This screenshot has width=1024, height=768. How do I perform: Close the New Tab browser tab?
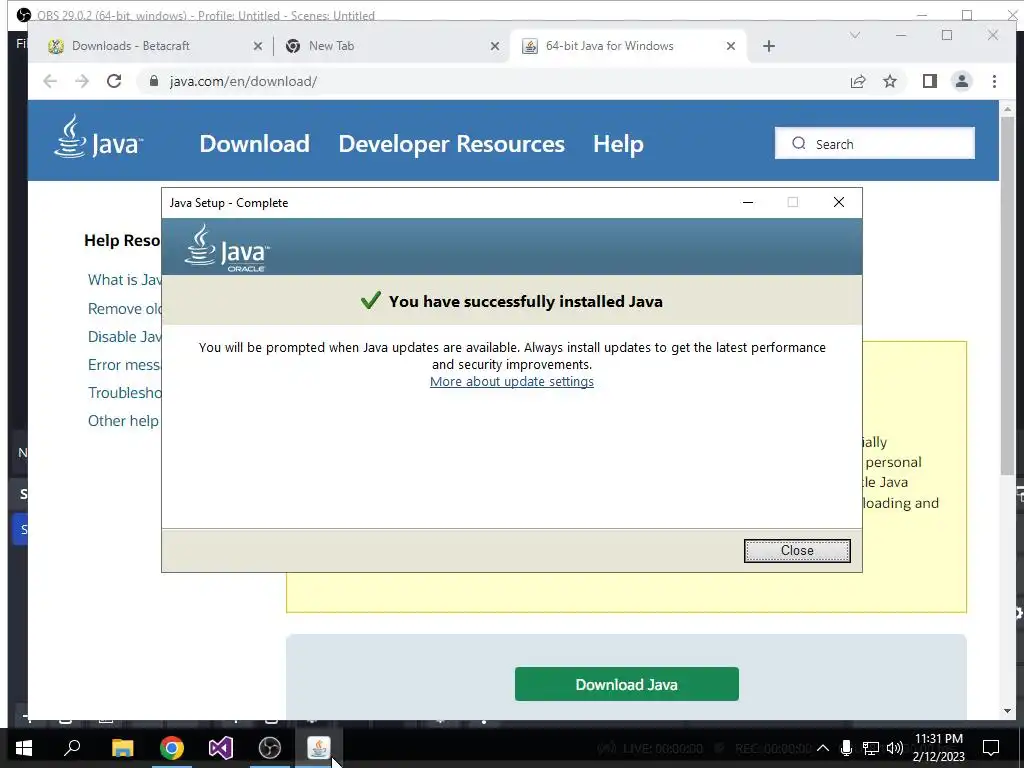[x=494, y=46]
